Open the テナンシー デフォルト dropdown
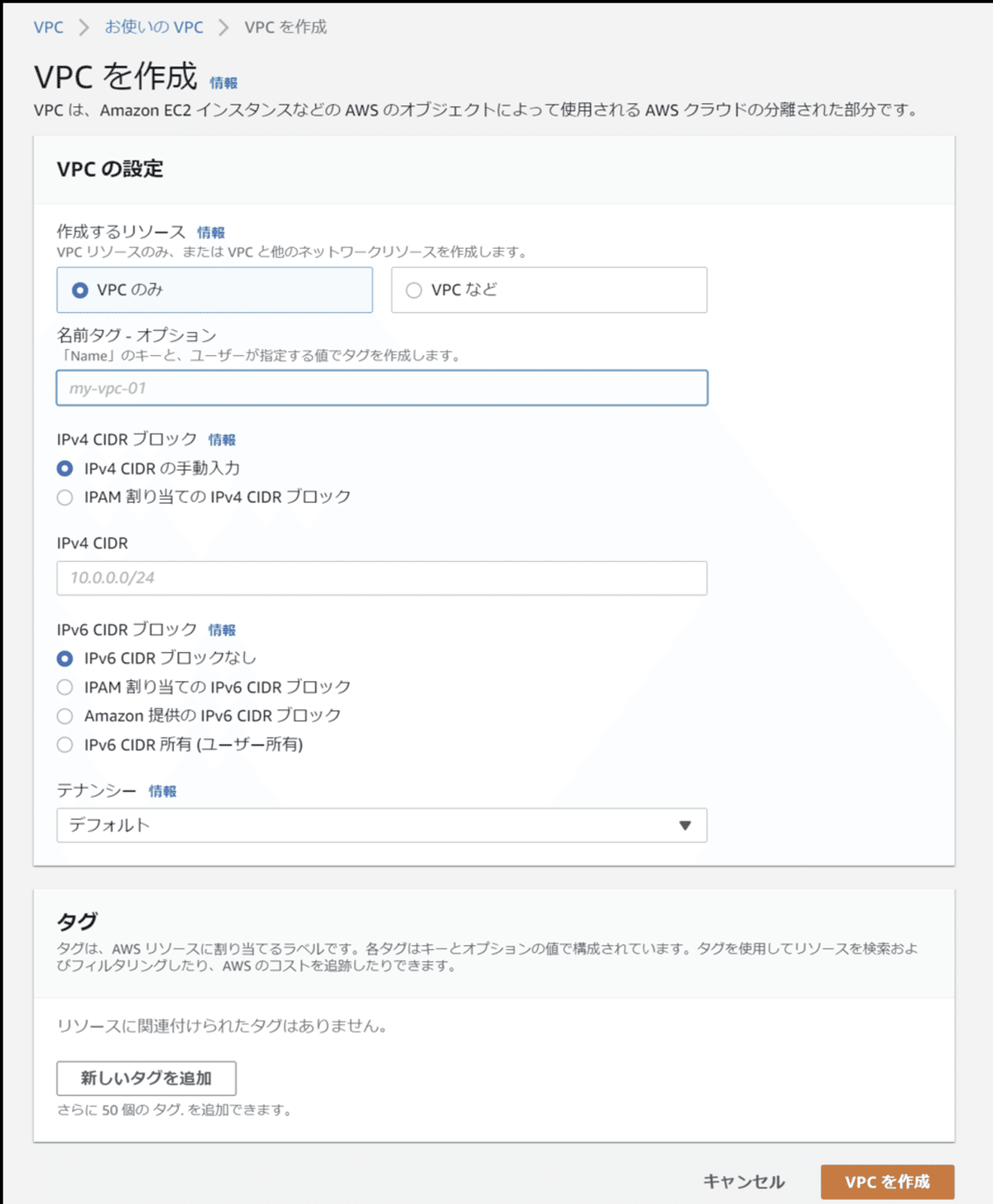This screenshot has height=1204, width=993. tap(381, 825)
